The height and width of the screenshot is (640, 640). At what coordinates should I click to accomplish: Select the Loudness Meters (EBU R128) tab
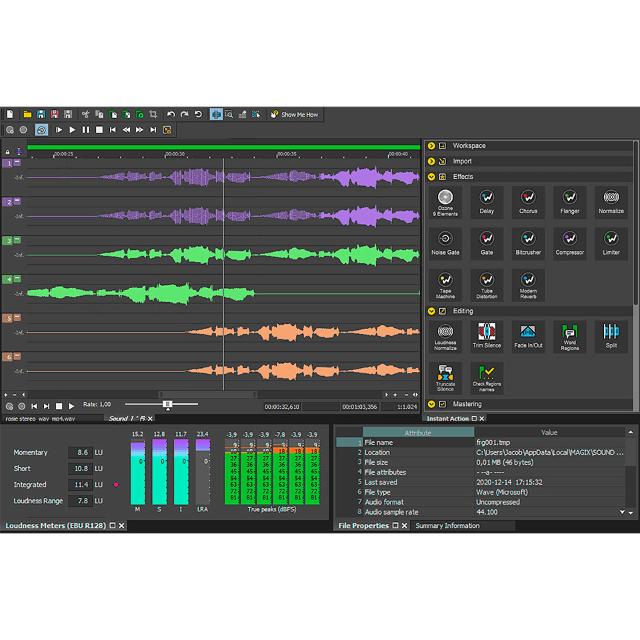57,525
